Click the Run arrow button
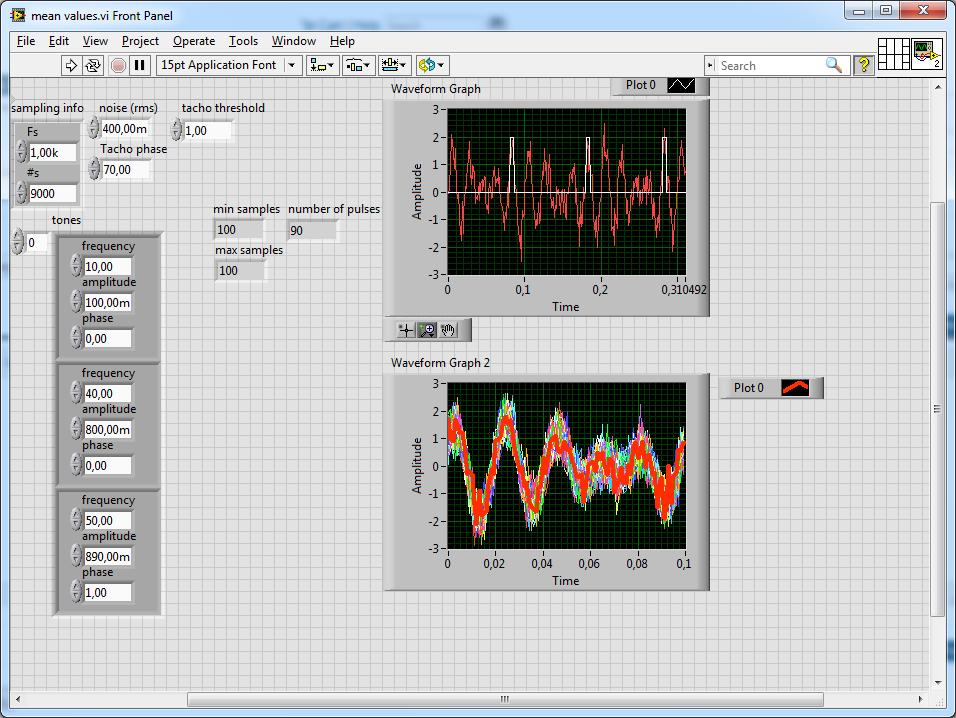Screen dimensions: 956x718 point(71,65)
